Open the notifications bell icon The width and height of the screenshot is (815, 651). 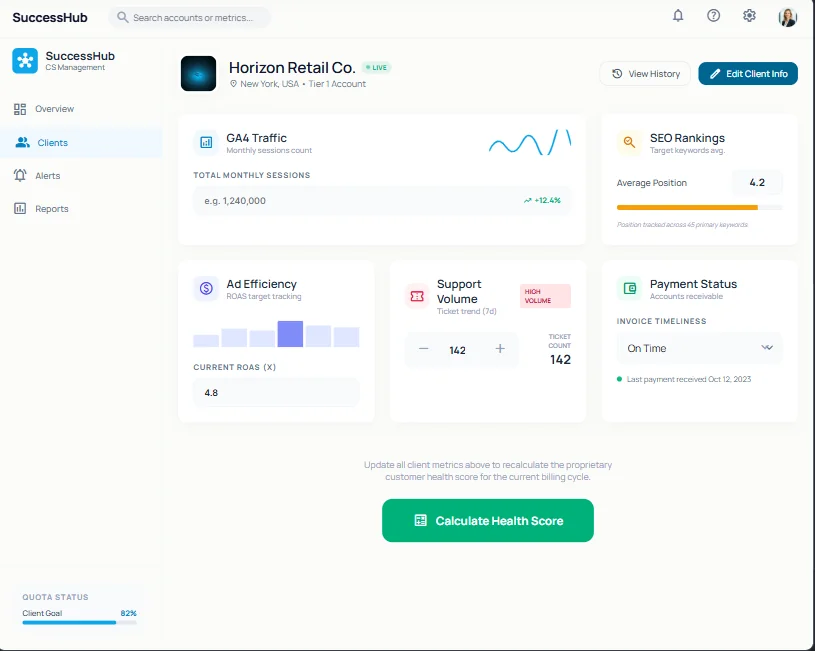coord(678,16)
